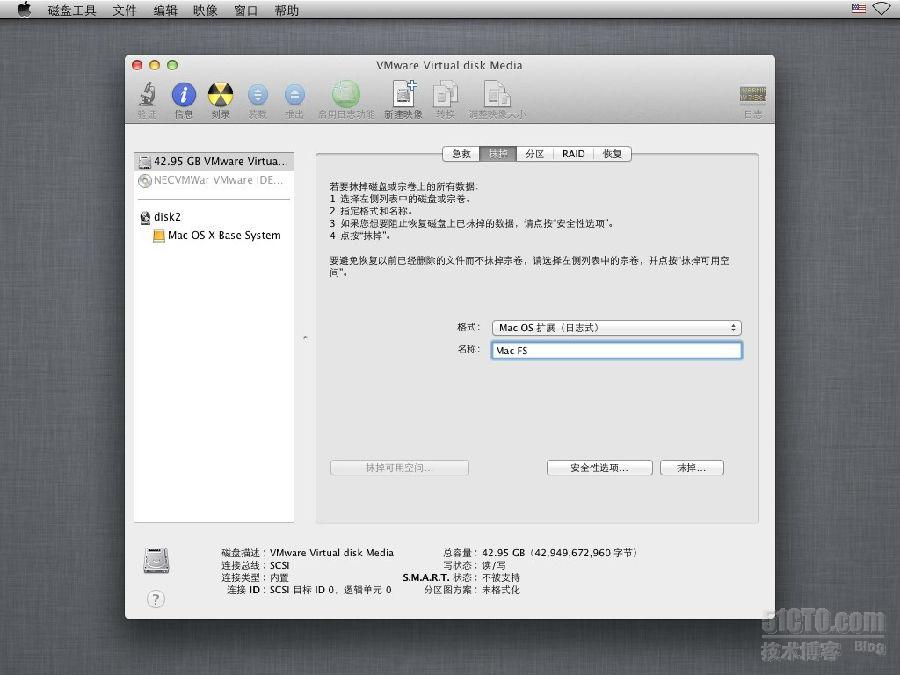Open the Wi-Fi status menu icon
Viewport: 900px width, 675px height.
tap(881, 9)
